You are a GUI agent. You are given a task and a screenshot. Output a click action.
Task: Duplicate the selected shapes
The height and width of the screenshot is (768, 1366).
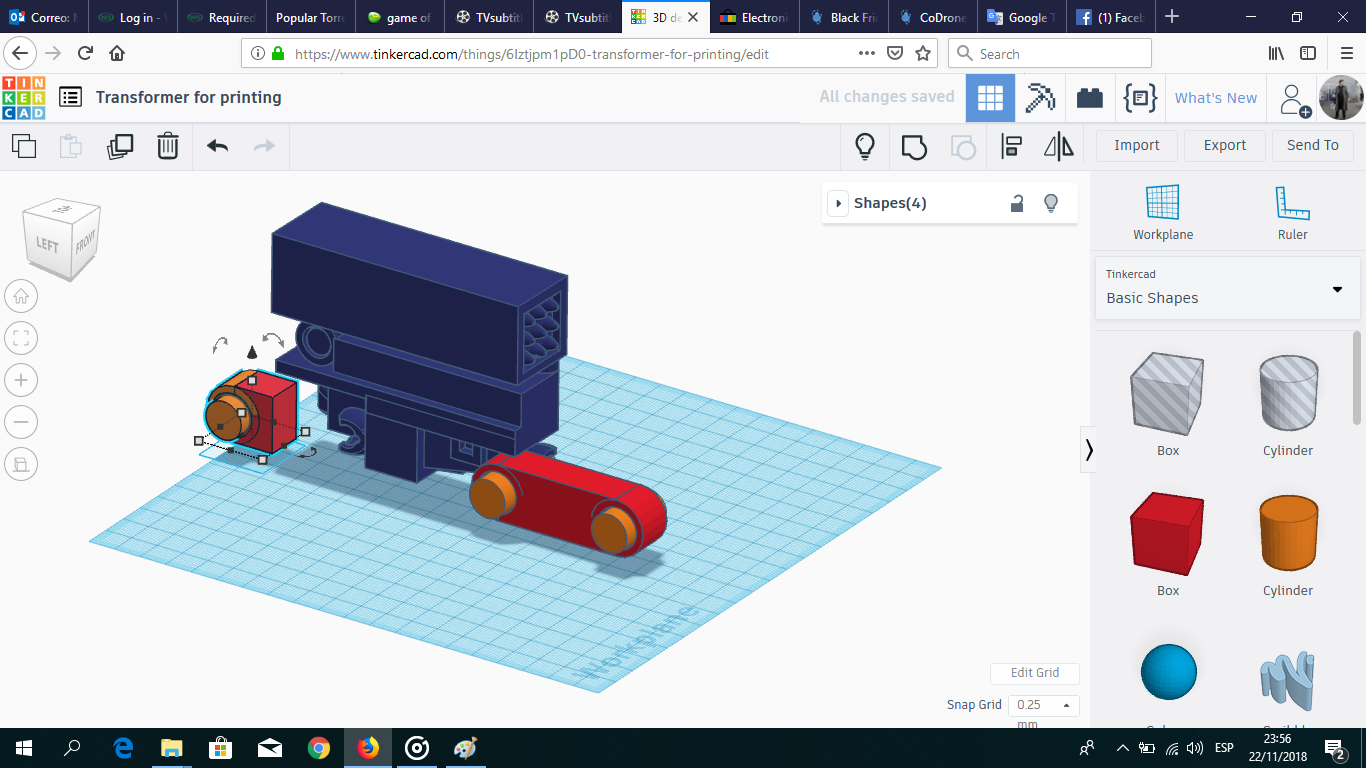[120, 146]
